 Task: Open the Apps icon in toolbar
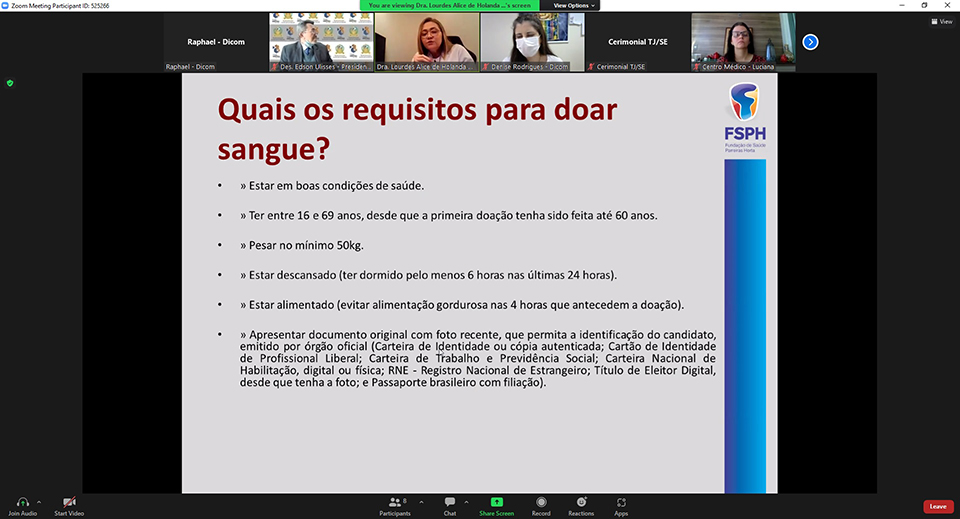[x=621, y=502]
